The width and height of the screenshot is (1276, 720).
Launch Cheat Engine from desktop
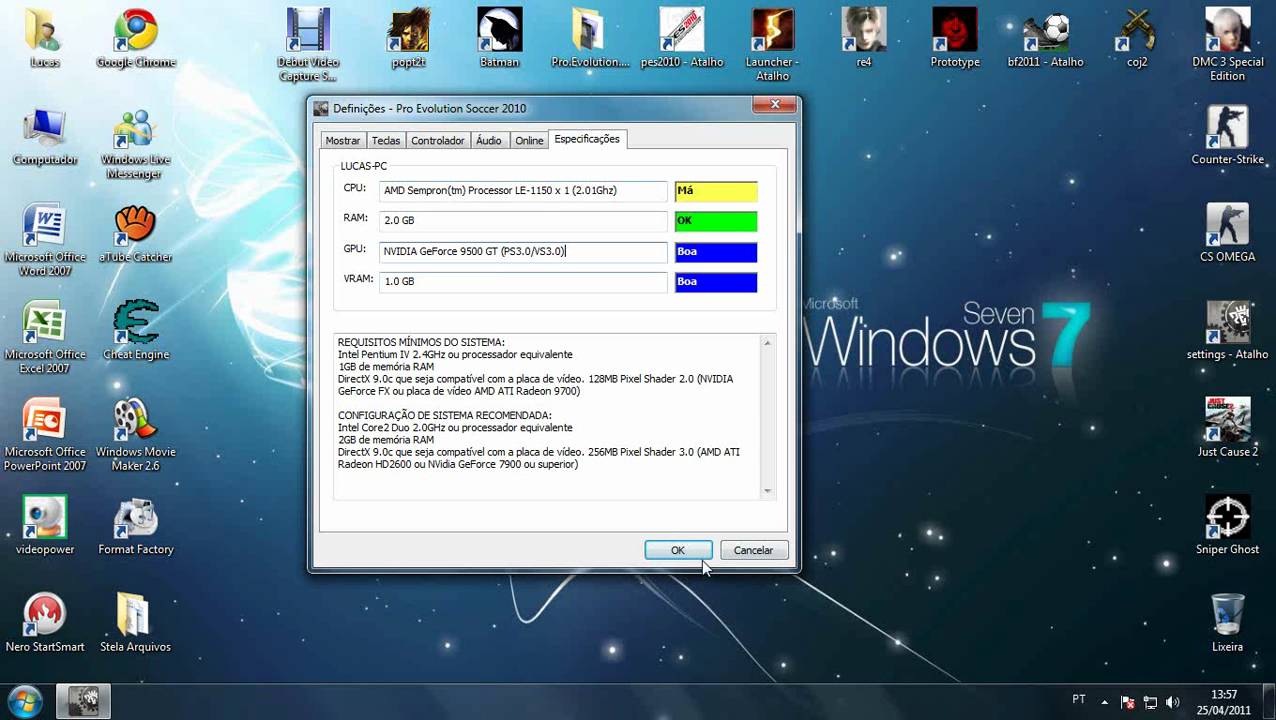click(135, 330)
